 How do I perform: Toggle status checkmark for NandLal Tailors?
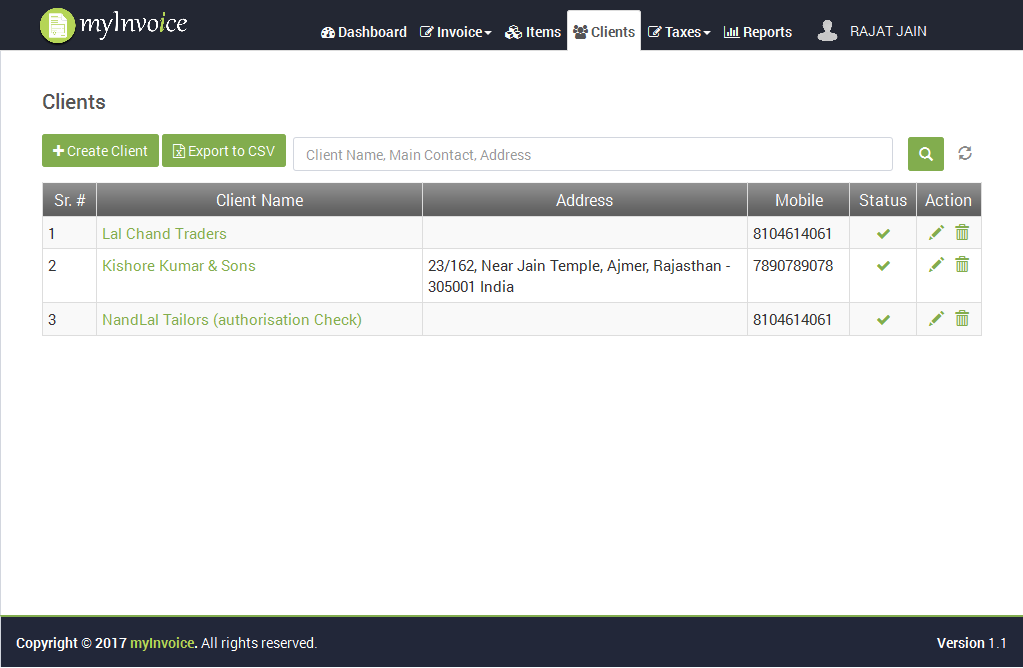point(883,320)
